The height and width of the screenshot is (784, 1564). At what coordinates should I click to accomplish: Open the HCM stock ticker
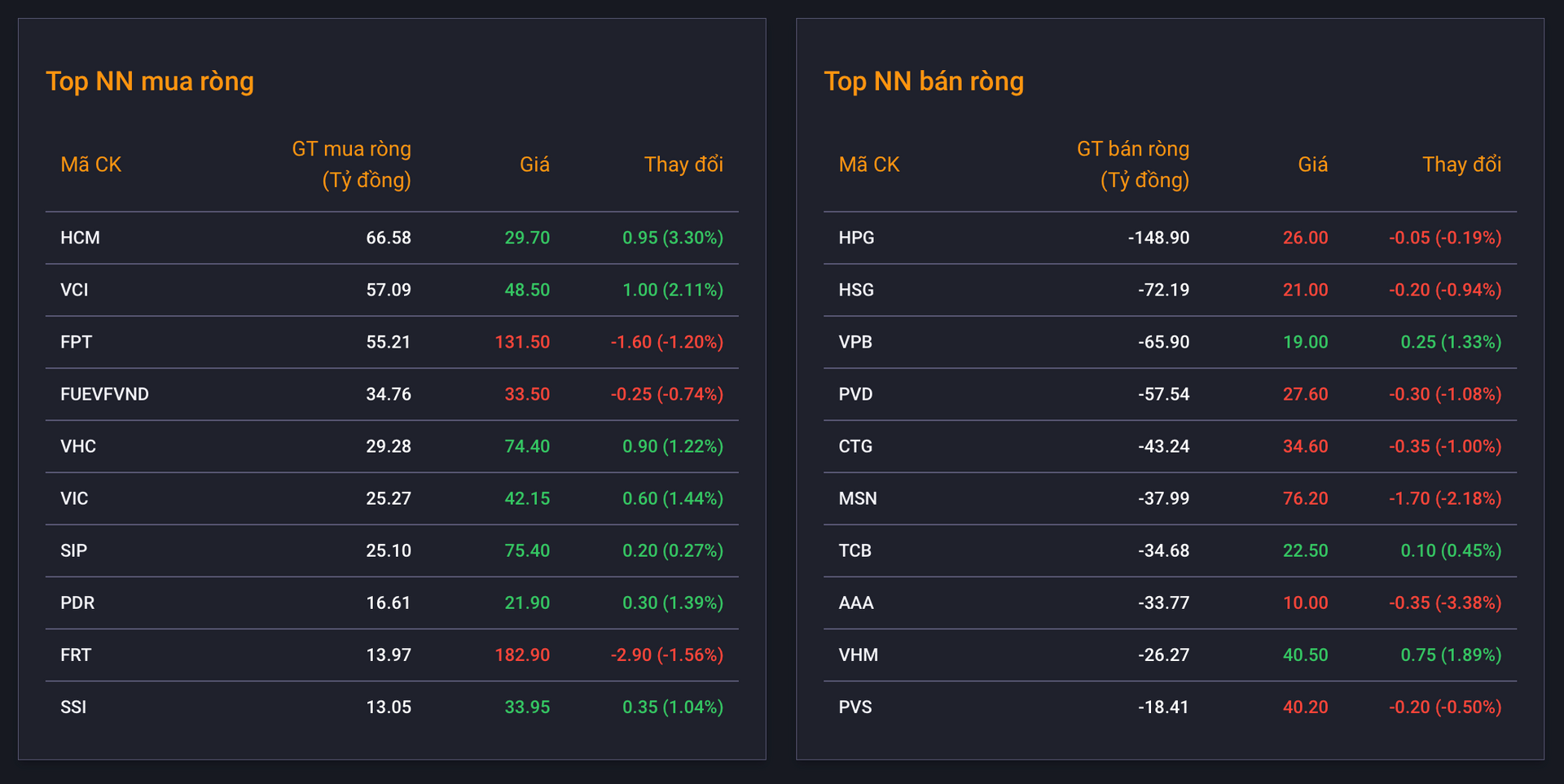click(80, 238)
